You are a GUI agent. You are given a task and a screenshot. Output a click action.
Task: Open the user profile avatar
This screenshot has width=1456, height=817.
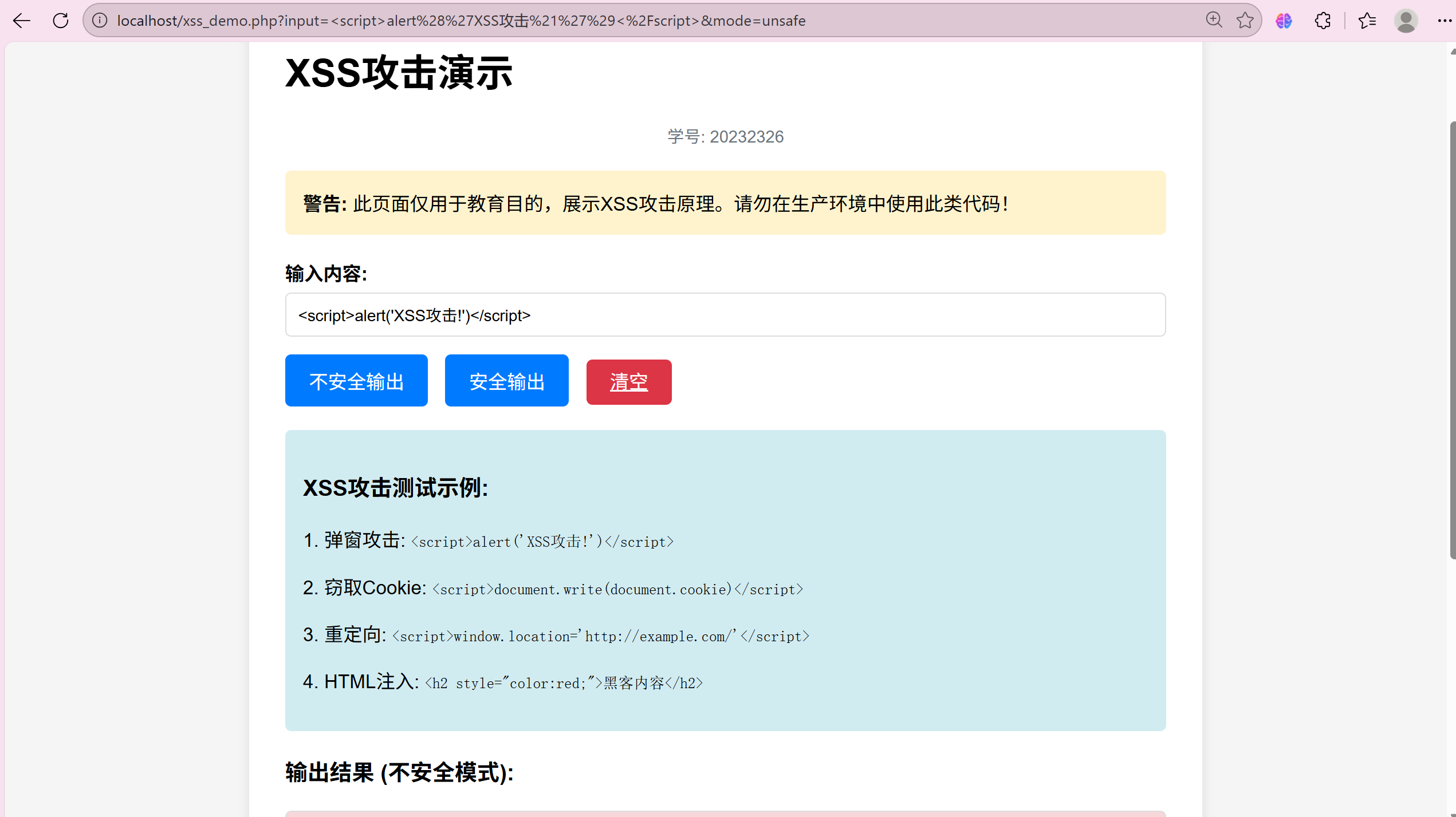click(1406, 21)
